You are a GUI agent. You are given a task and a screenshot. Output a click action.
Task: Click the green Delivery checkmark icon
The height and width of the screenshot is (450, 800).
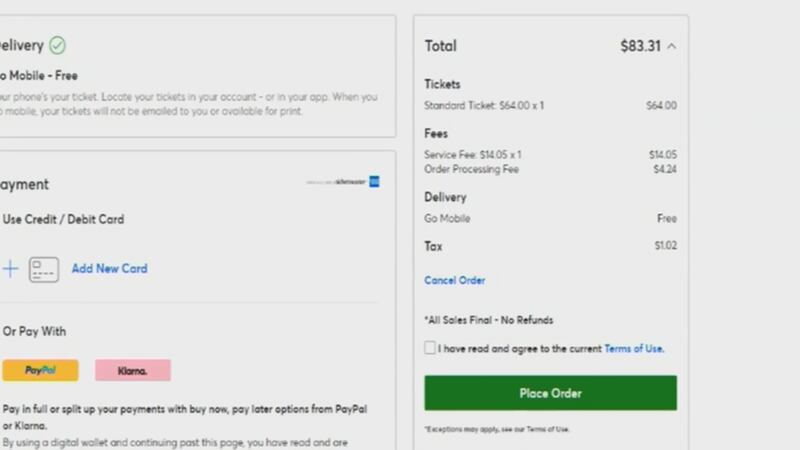57,45
